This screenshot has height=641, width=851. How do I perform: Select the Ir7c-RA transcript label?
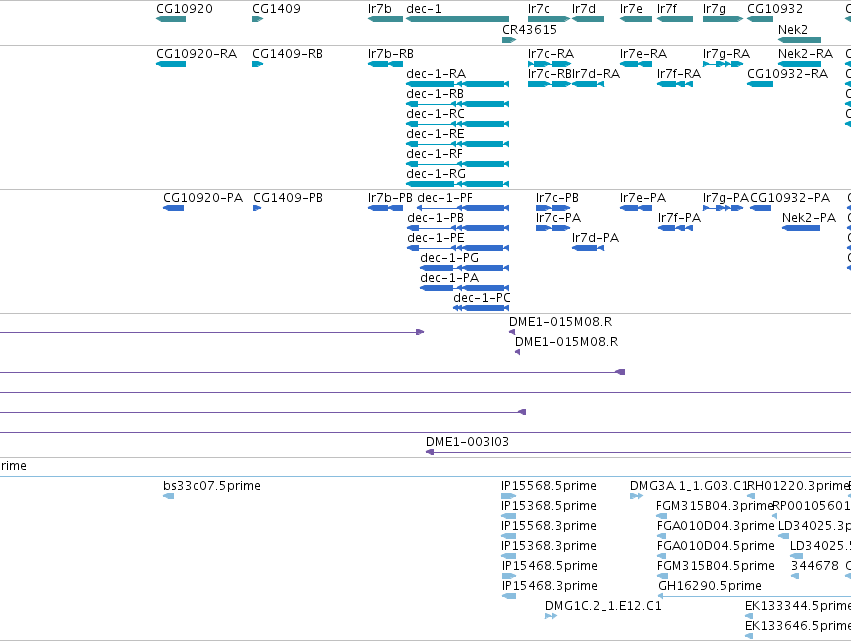coord(551,54)
